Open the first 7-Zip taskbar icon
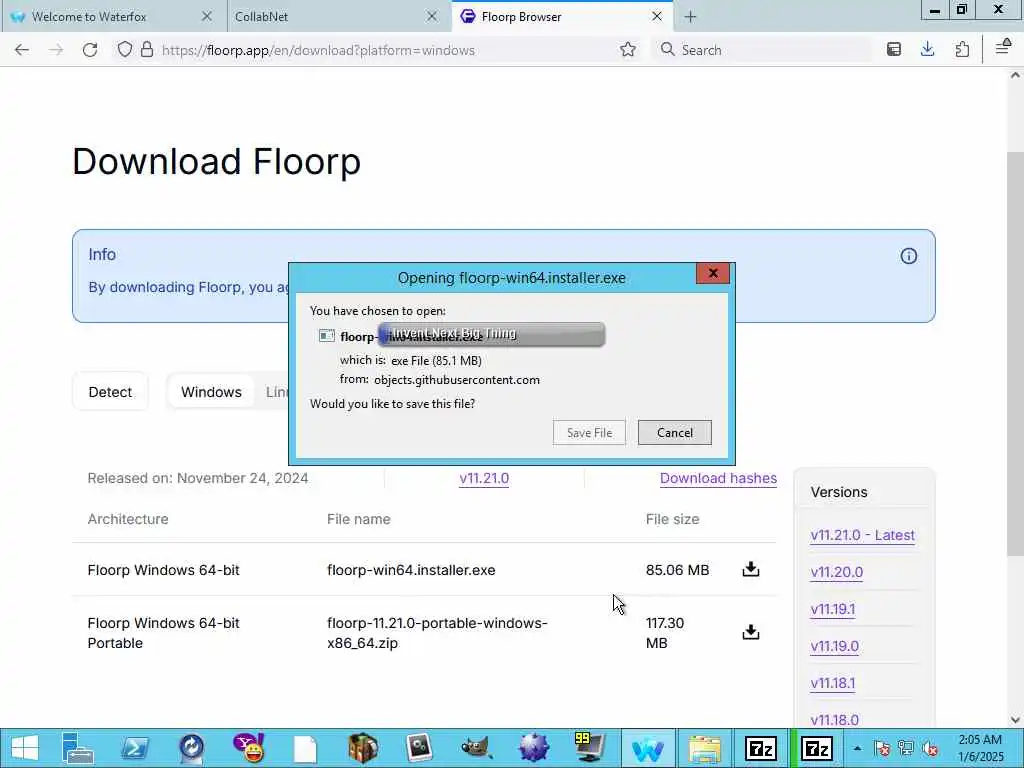 (761, 748)
